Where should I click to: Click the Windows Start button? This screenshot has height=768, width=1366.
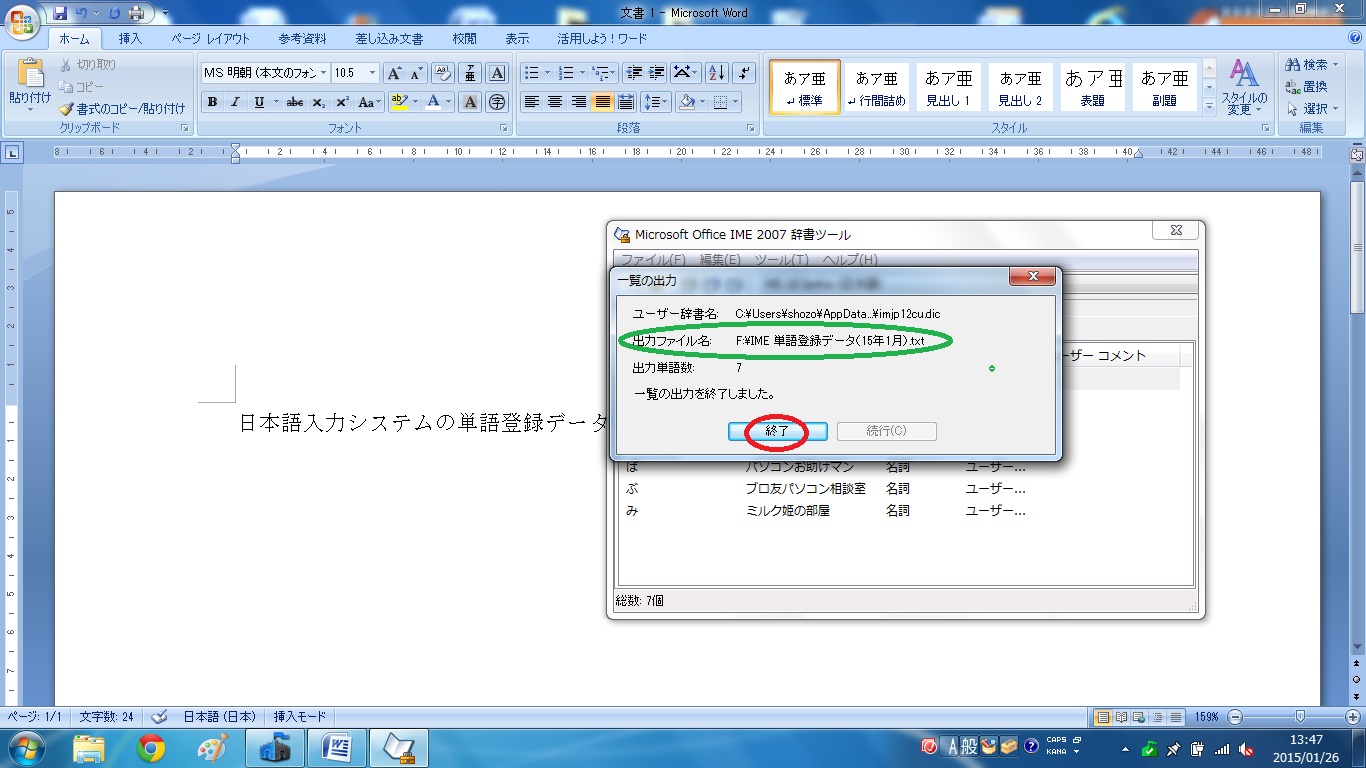26,748
